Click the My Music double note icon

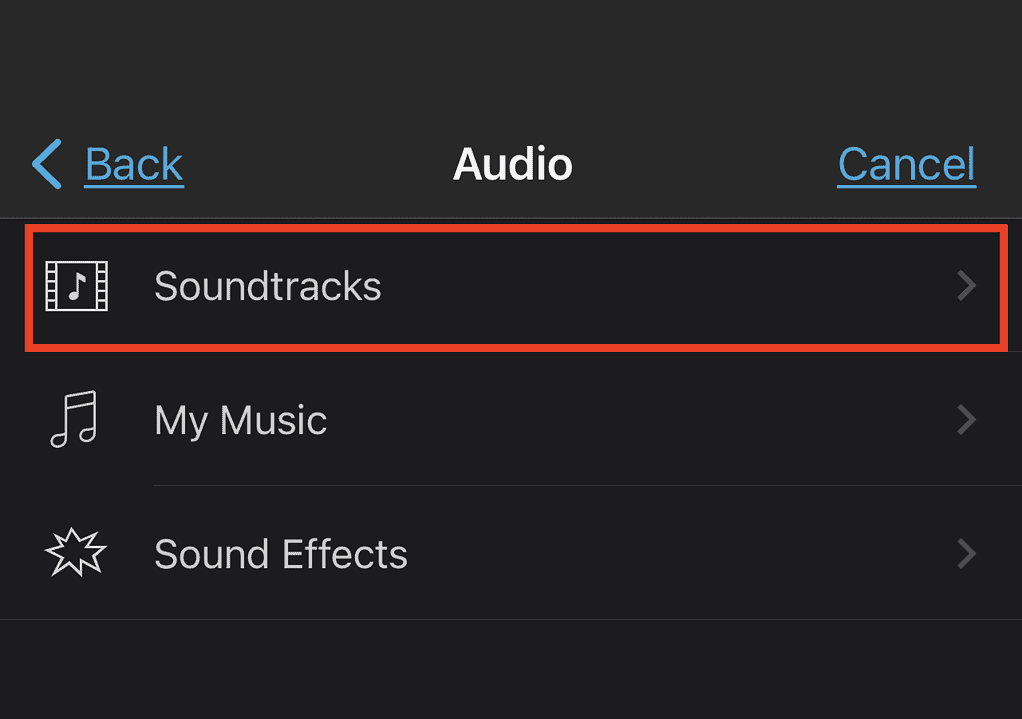click(74, 418)
